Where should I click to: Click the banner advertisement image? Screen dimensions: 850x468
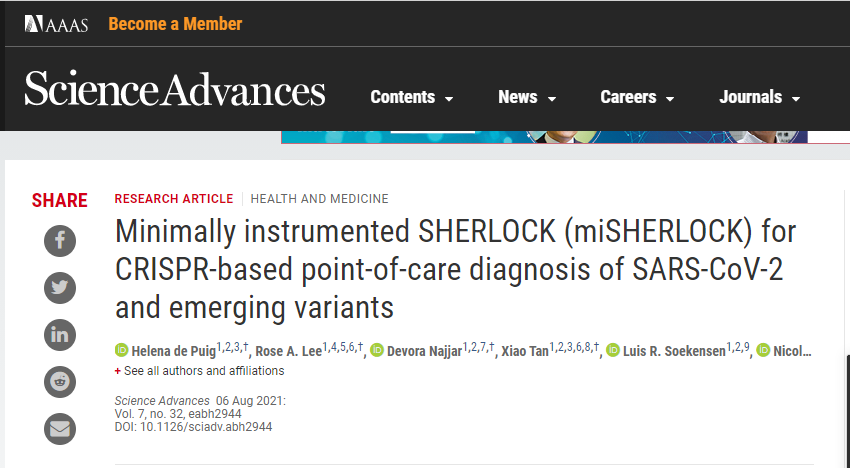(x=544, y=137)
